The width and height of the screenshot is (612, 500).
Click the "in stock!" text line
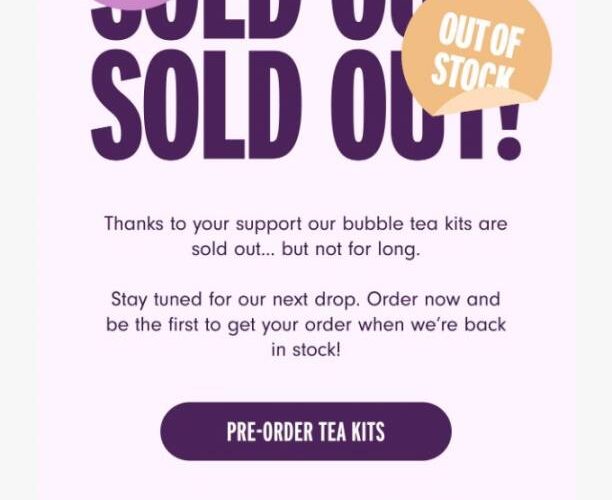(x=305, y=350)
